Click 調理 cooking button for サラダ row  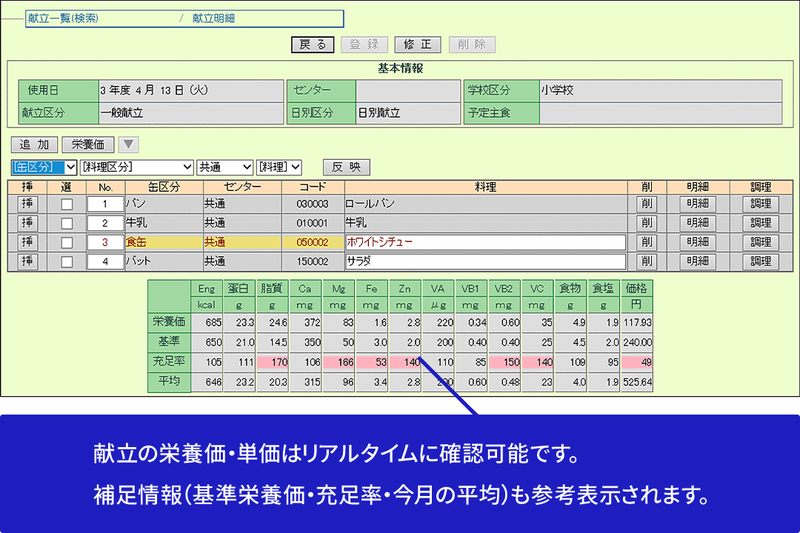pyautogui.click(x=761, y=261)
